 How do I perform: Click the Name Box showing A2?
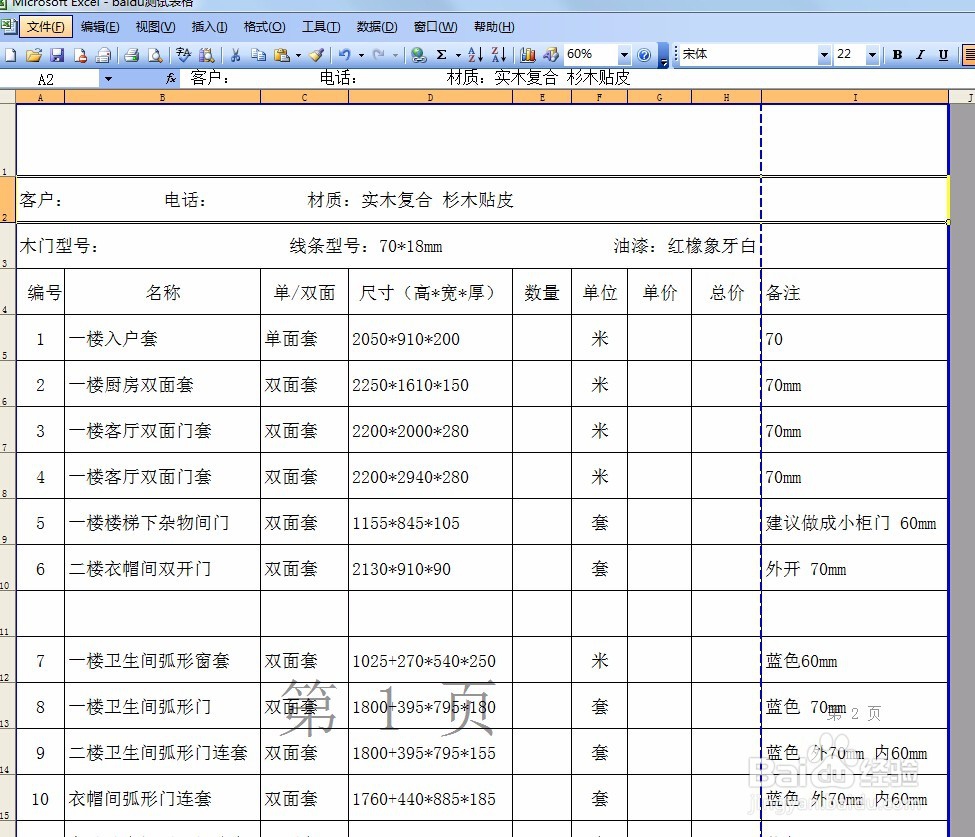pos(50,79)
